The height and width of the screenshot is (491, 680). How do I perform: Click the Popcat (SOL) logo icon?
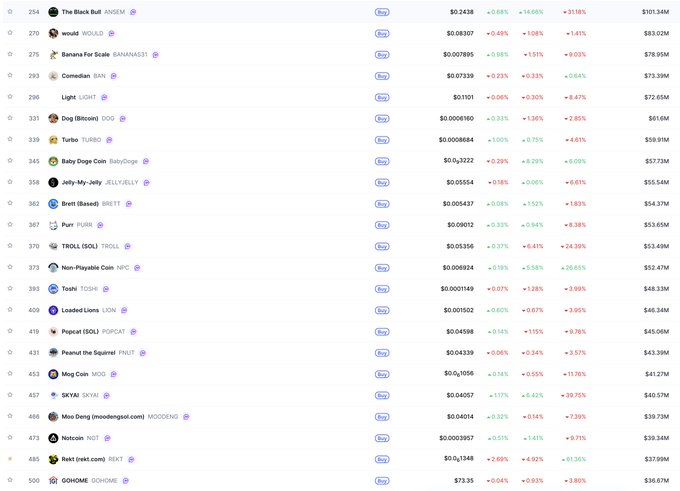click(x=53, y=332)
